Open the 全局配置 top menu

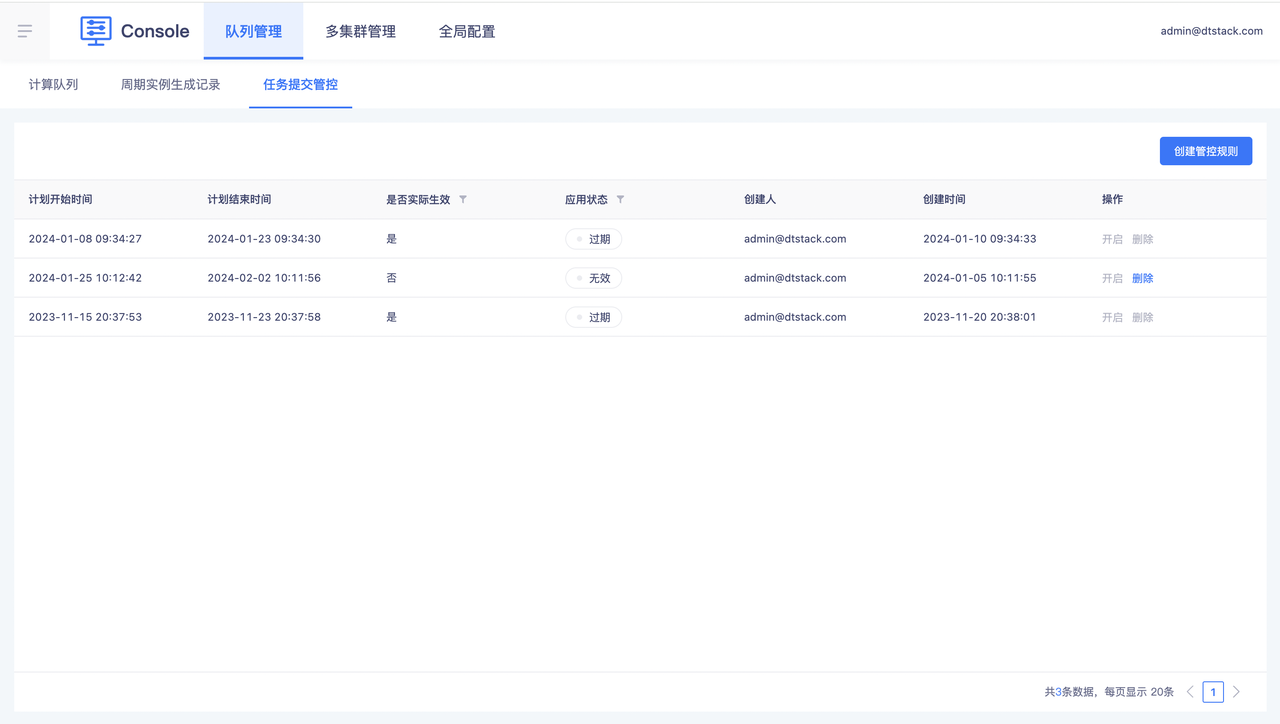[467, 31]
